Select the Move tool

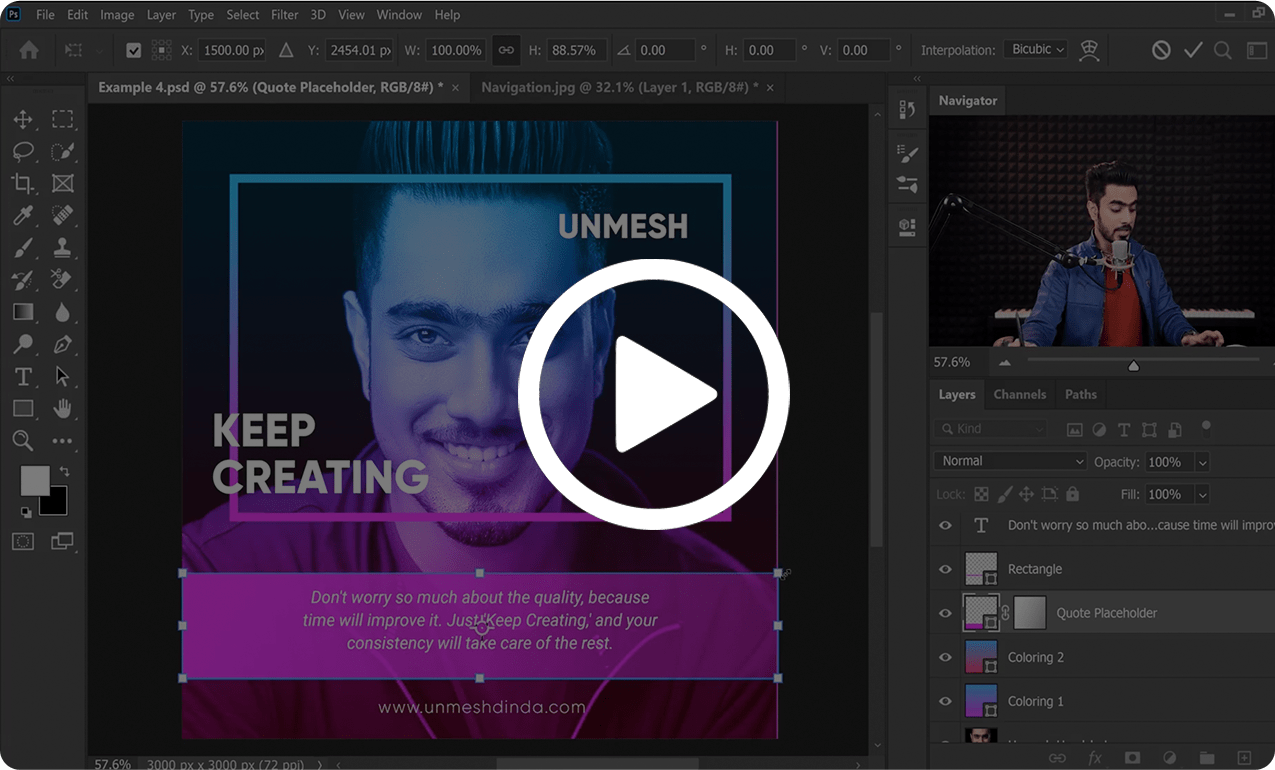[23, 119]
